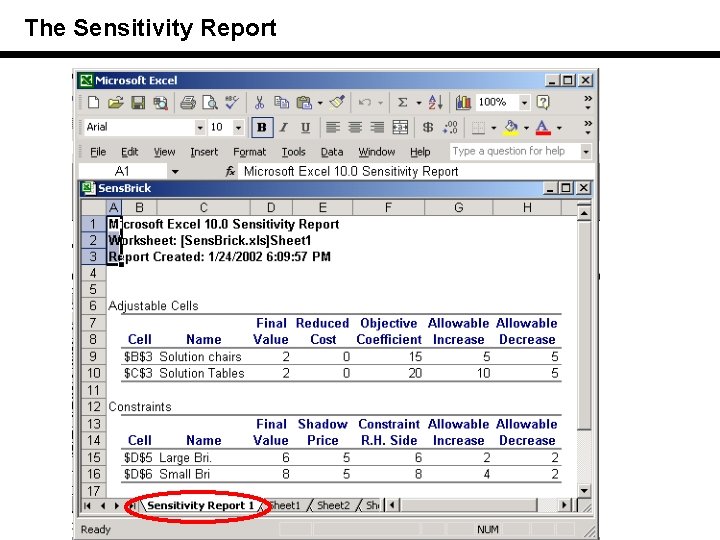
Task: Toggle Underline formatting
Action: point(305,127)
